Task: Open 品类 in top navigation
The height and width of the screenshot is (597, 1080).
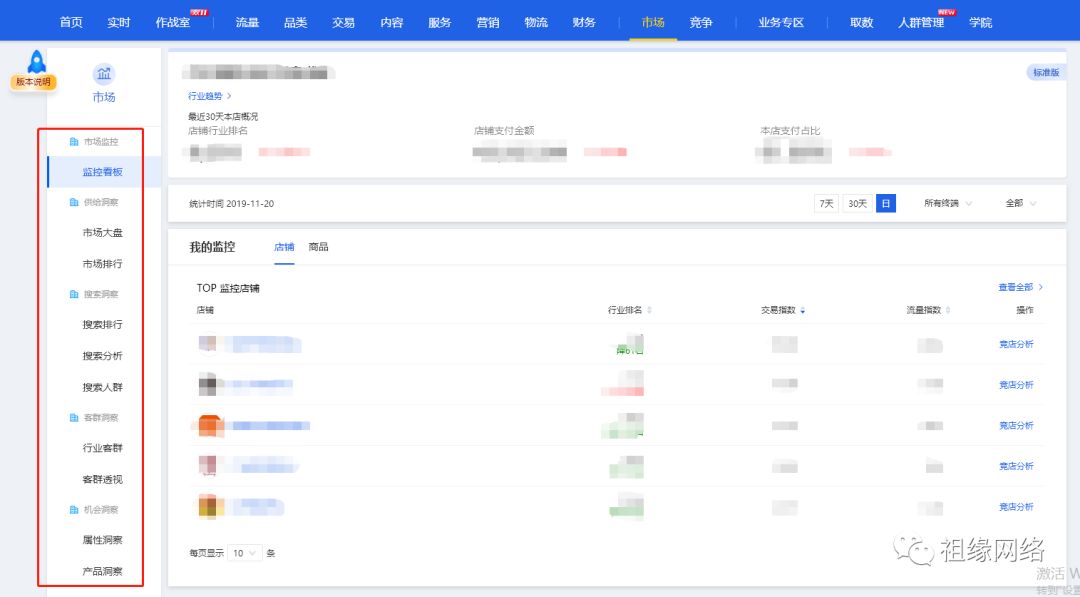Action: point(295,23)
